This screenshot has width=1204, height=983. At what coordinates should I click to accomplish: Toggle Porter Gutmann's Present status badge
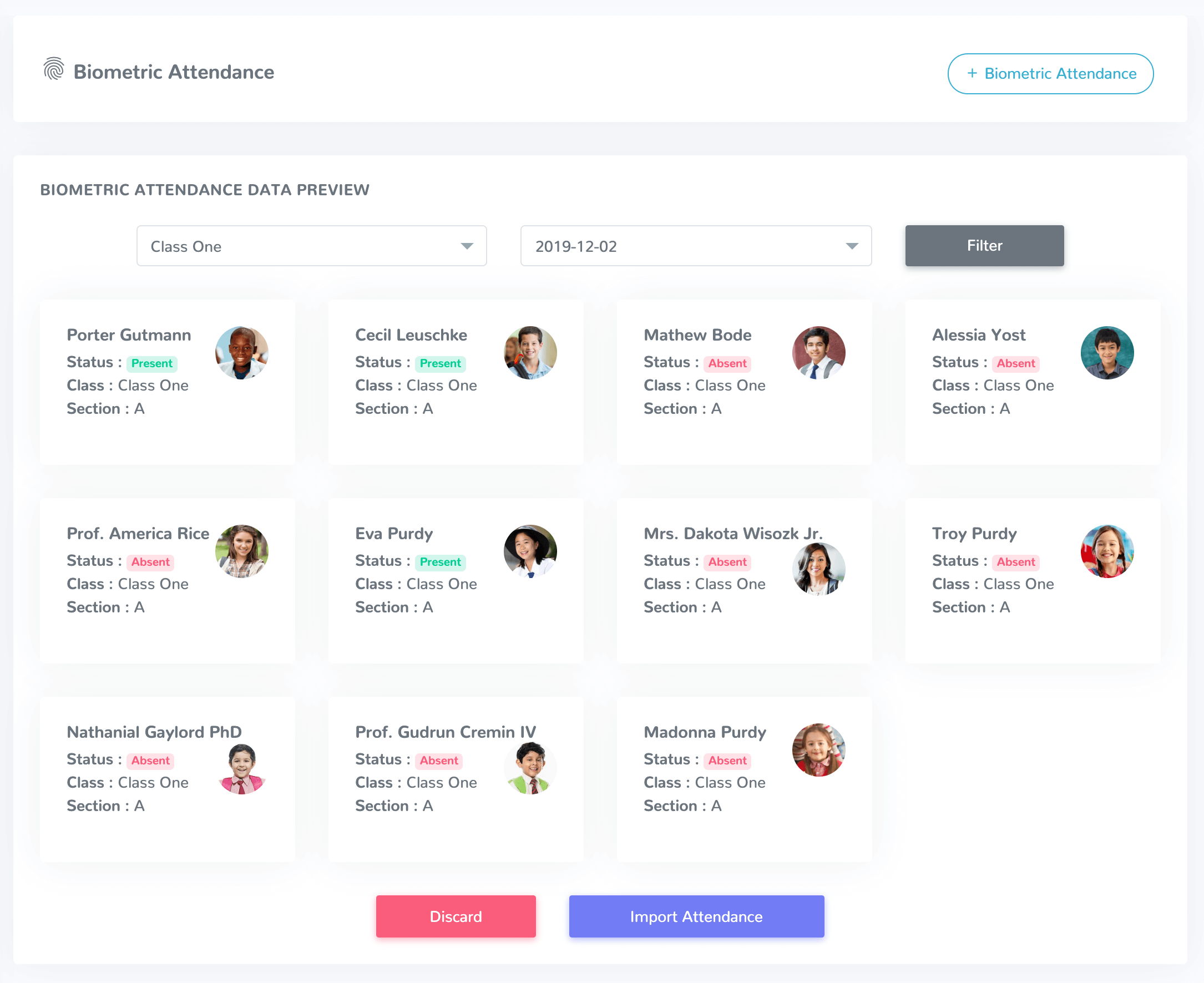tap(151, 363)
